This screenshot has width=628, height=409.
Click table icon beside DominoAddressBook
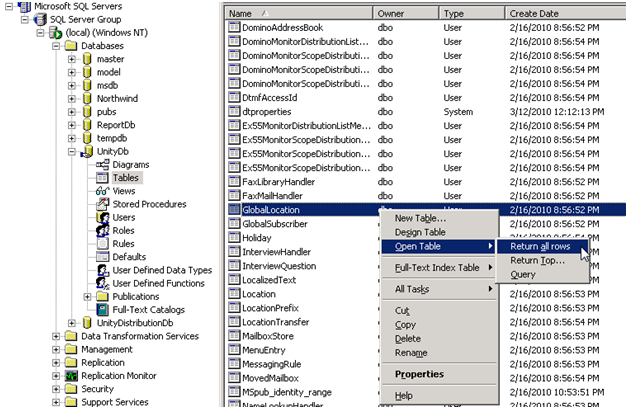tap(234, 27)
